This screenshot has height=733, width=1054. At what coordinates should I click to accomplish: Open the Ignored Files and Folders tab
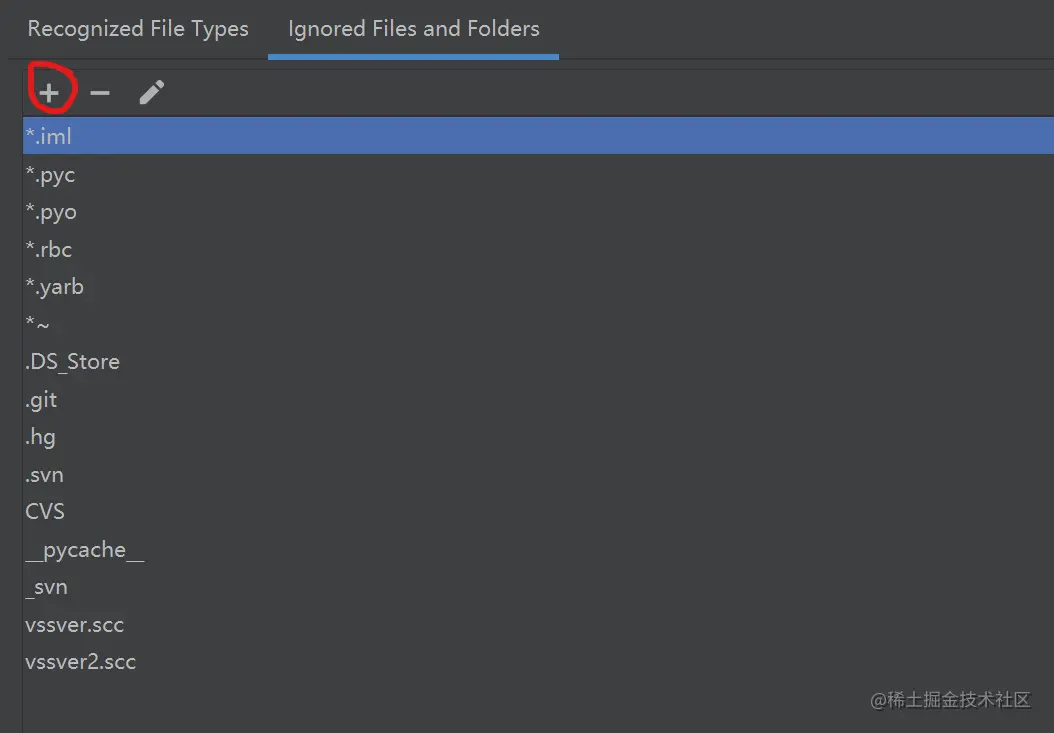(x=413, y=29)
